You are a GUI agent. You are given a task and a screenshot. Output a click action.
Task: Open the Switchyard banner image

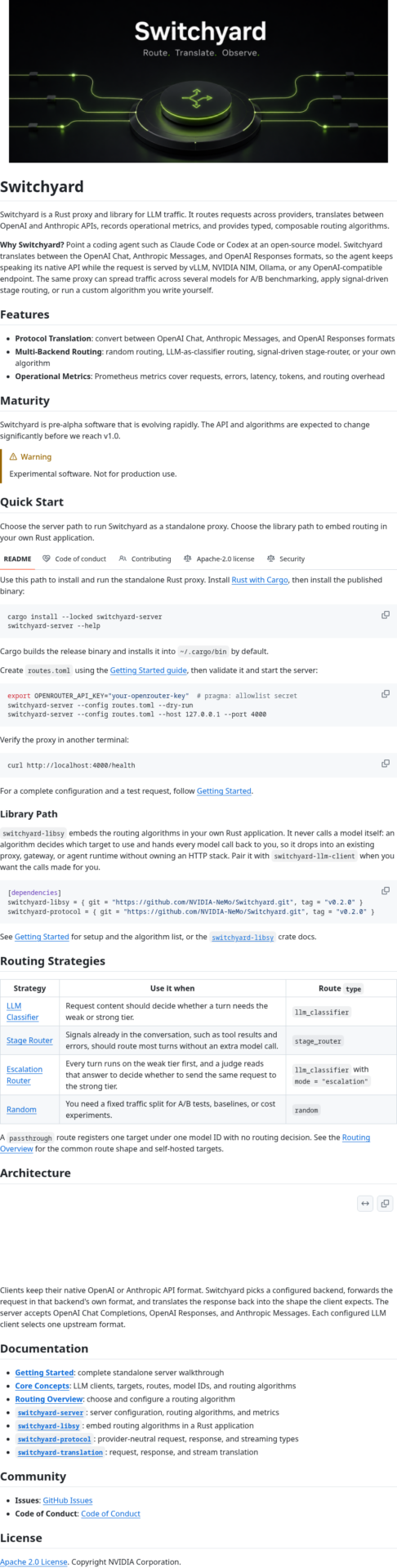pos(198,81)
